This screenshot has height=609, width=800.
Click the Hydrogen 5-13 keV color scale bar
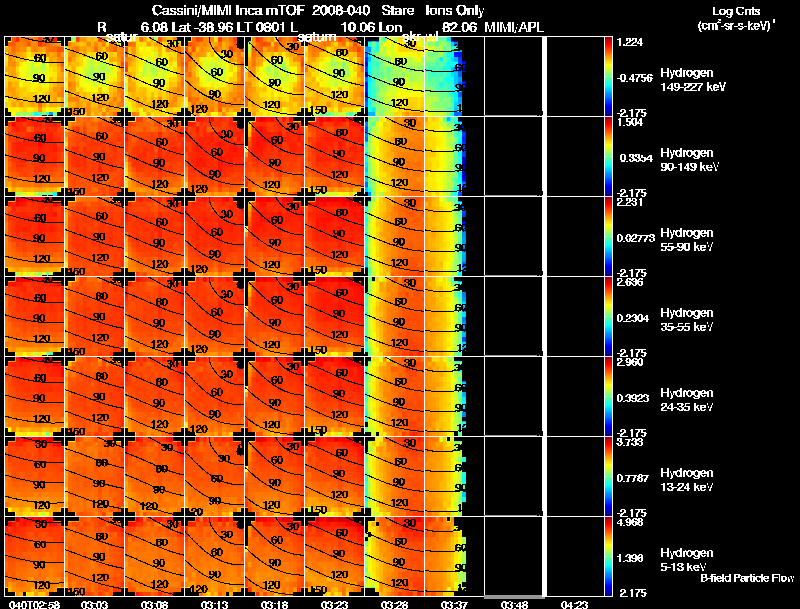click(x=608, y=557)
